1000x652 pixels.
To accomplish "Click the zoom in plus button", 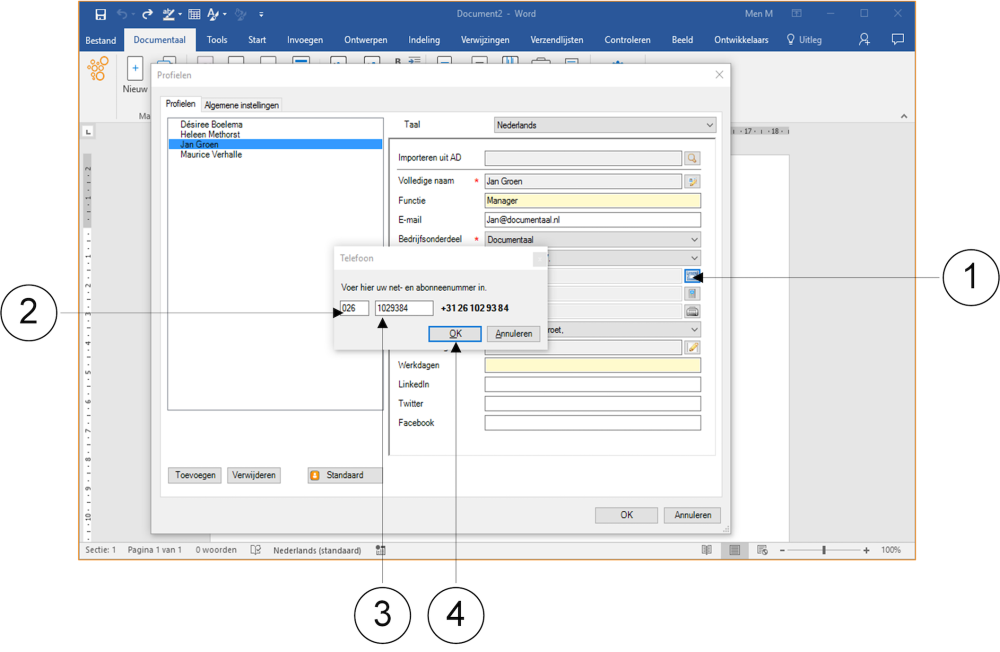I will [x=866, y=551].
